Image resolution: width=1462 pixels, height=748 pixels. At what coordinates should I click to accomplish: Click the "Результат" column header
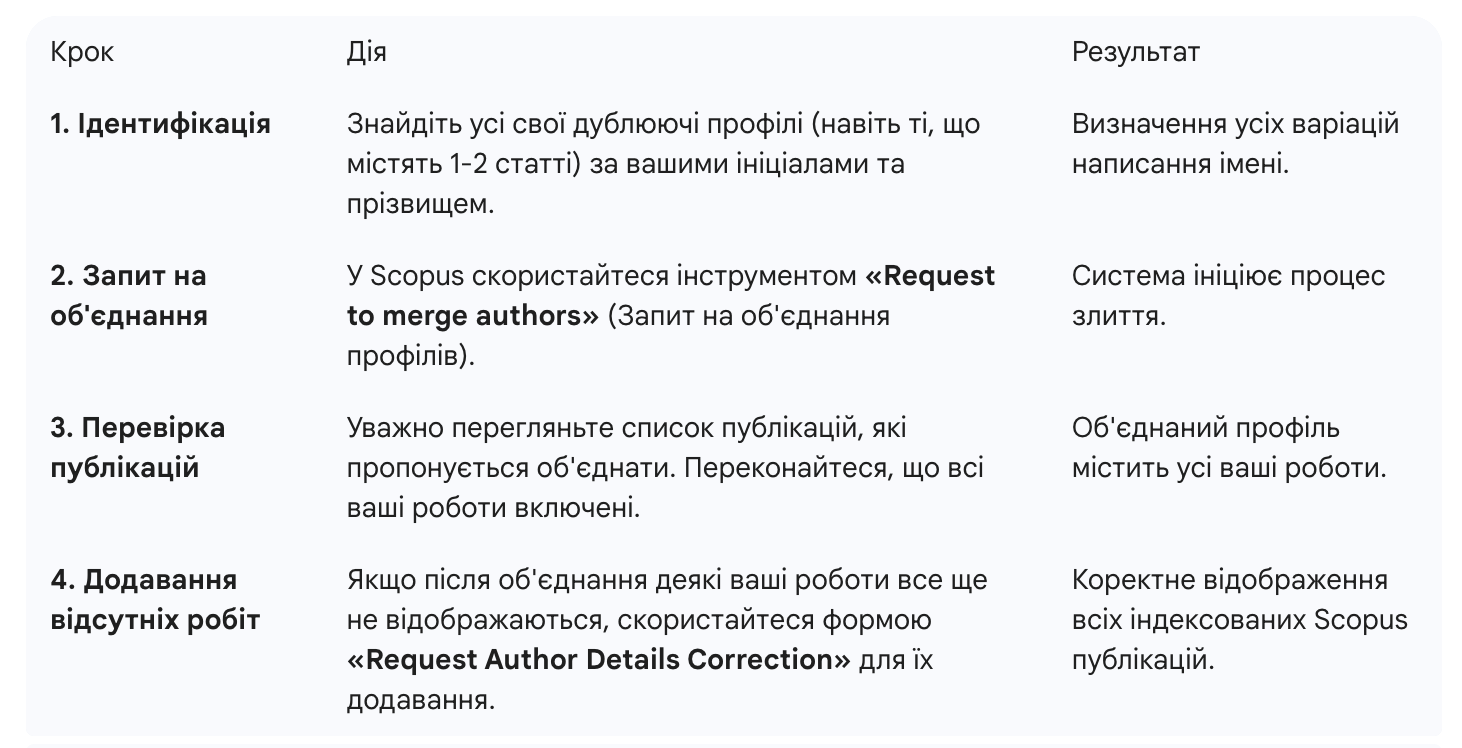1135,52
